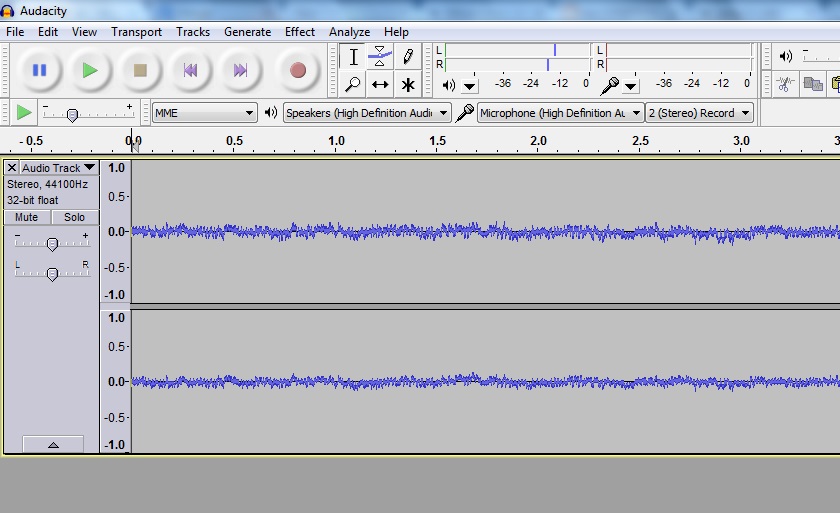This screenshot has width=840, height=513.
Task: Solo the Audio Track
Action: tap(75, 217)
